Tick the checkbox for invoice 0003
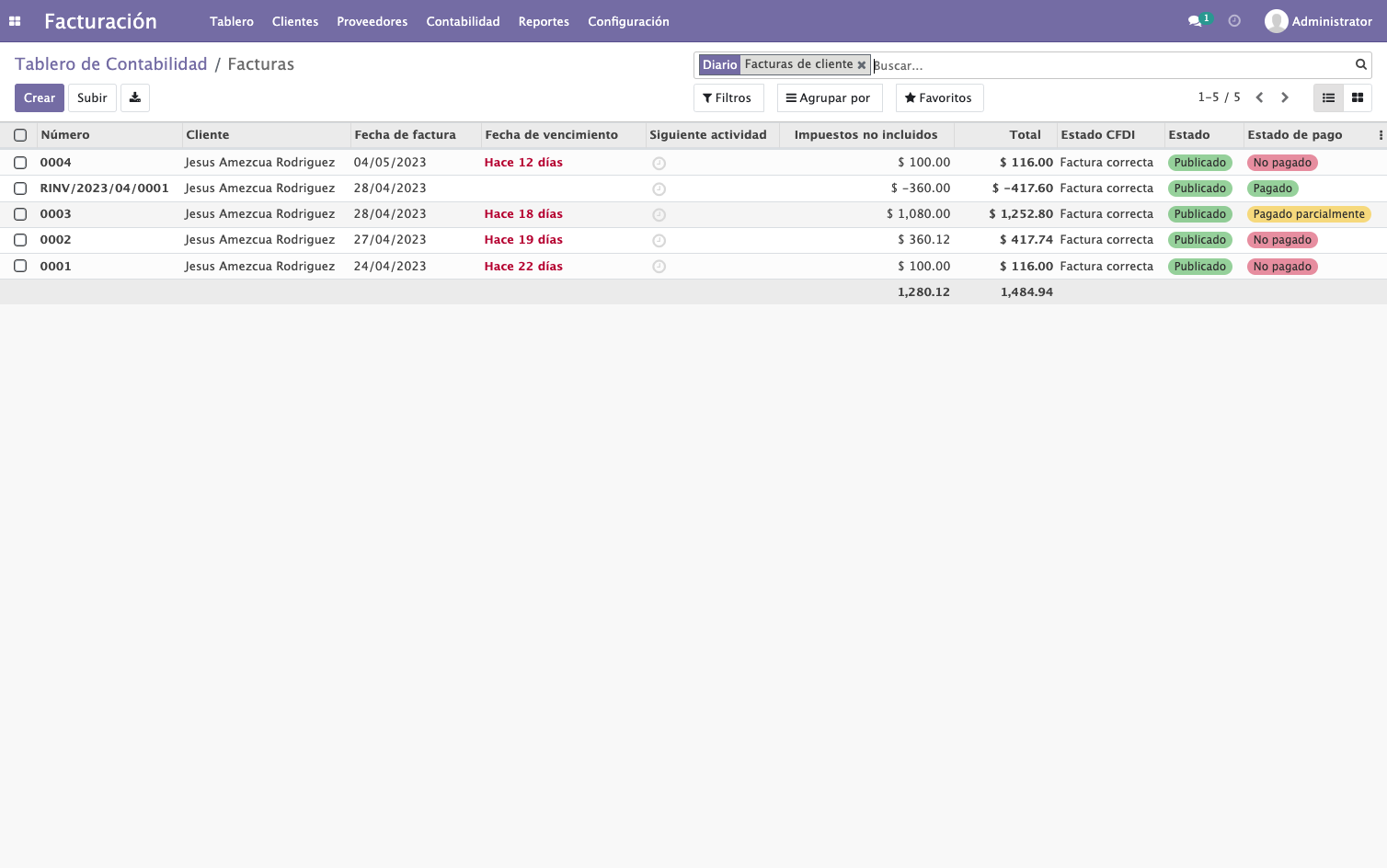 click(20, 214)
